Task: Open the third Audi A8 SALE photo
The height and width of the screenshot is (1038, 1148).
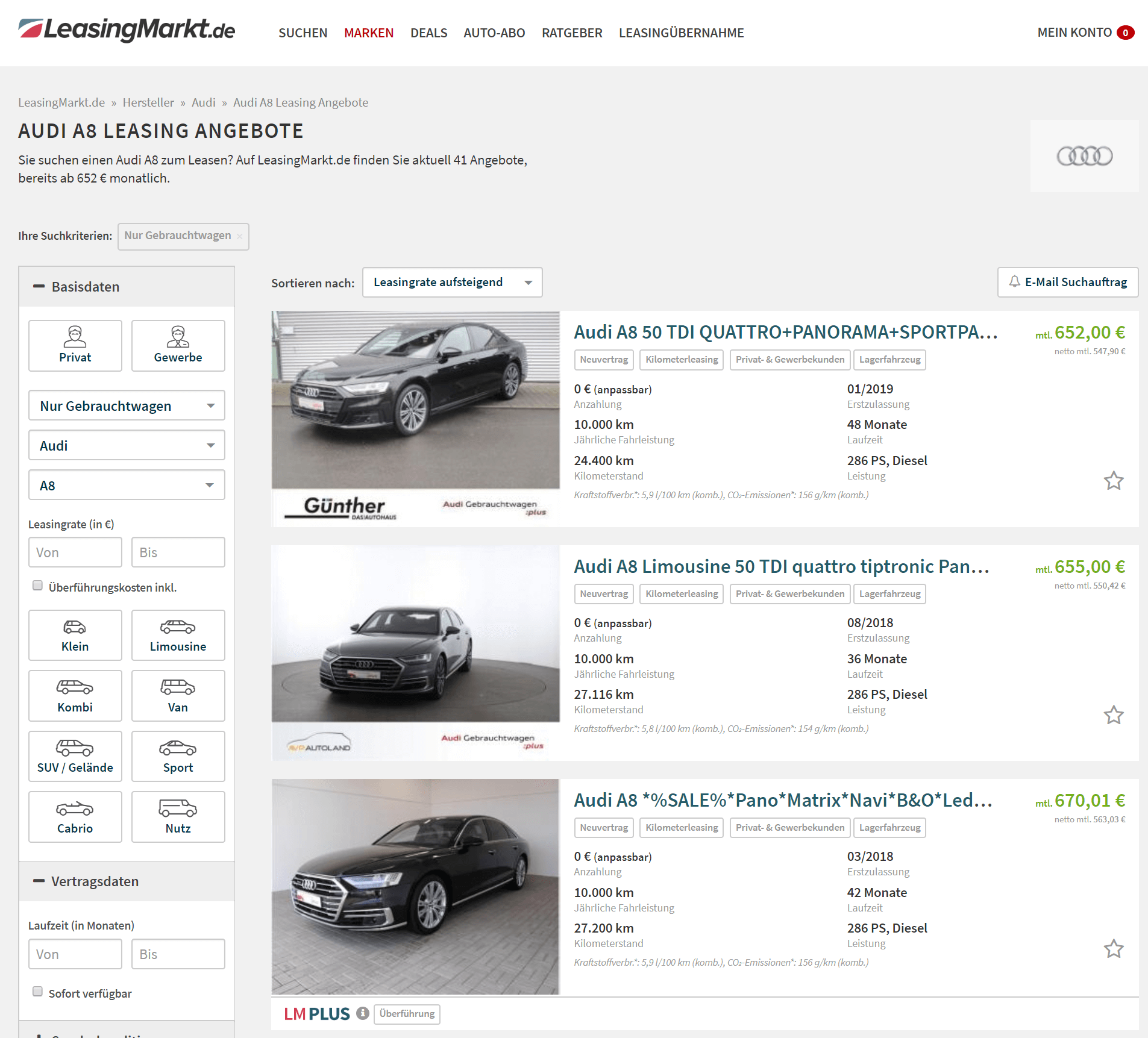Action: click(416, 887)
